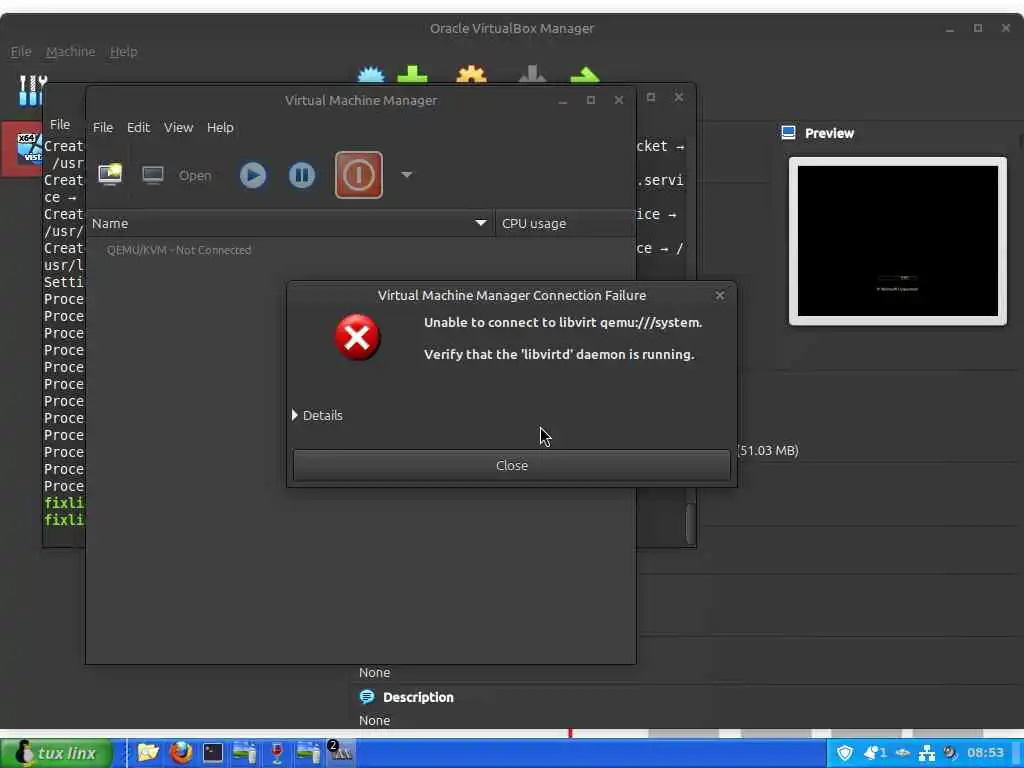Viewport: 1024px width, 768px height.
Task: Expand the Details section in failure dialog
Action: click(317, 415)
